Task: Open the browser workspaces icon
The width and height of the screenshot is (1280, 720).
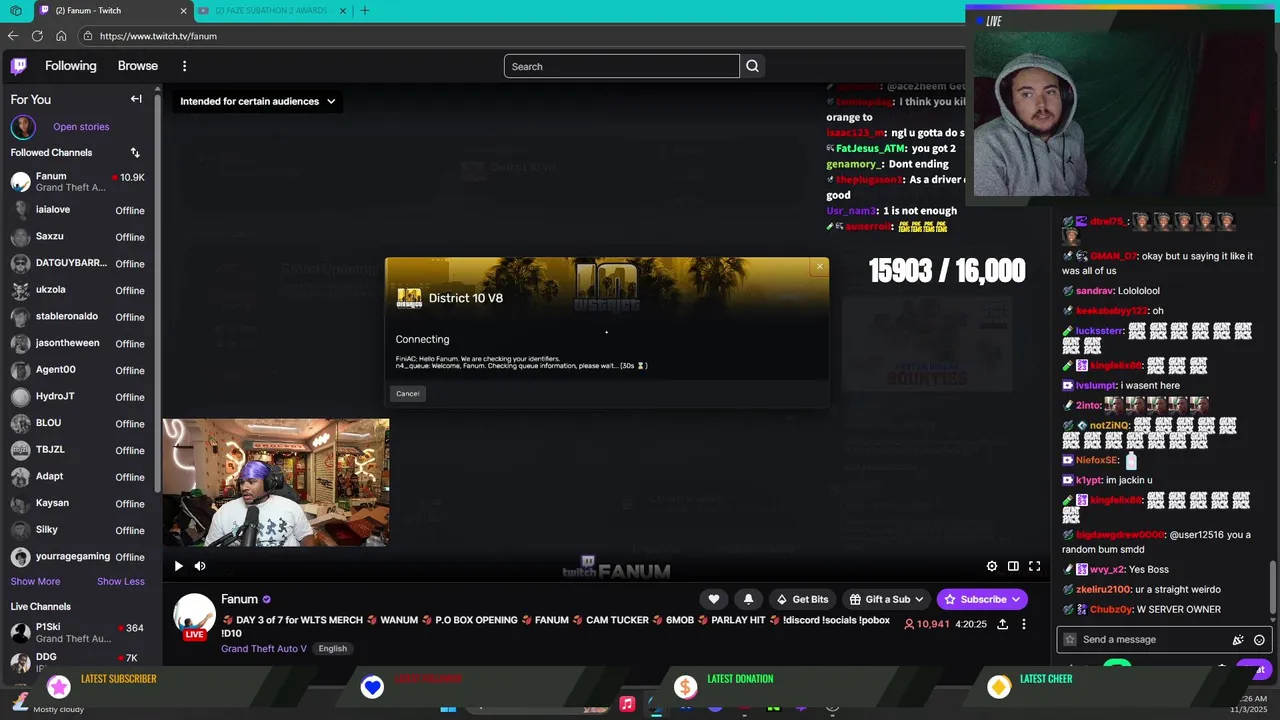Action: click(16, 11)
